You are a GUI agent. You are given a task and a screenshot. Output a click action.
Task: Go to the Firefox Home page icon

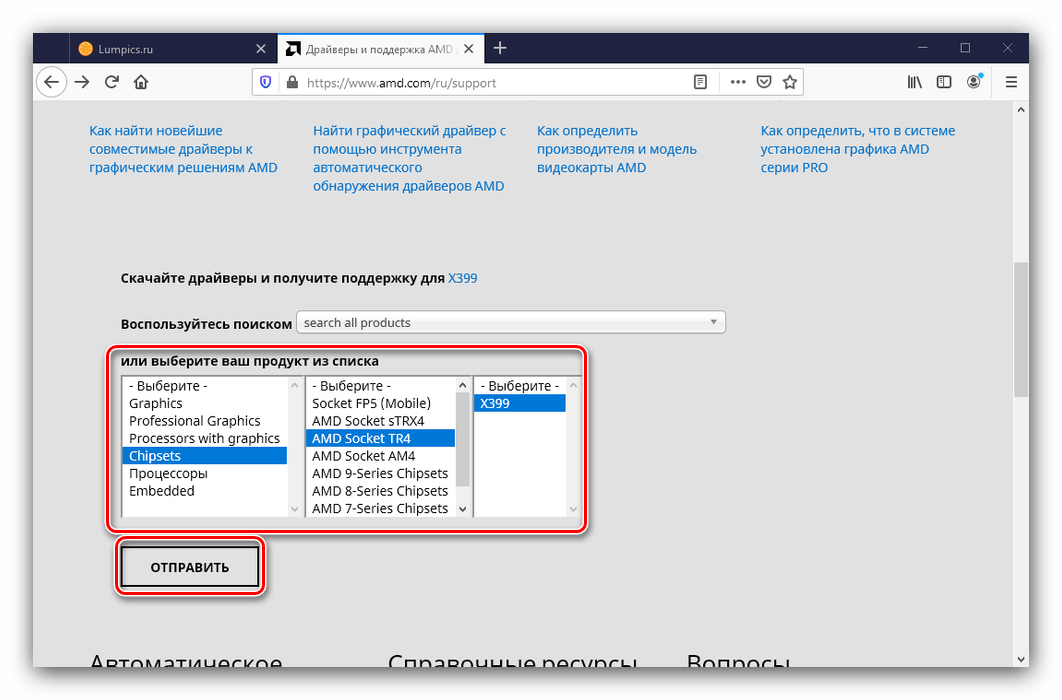coord(141,82)
